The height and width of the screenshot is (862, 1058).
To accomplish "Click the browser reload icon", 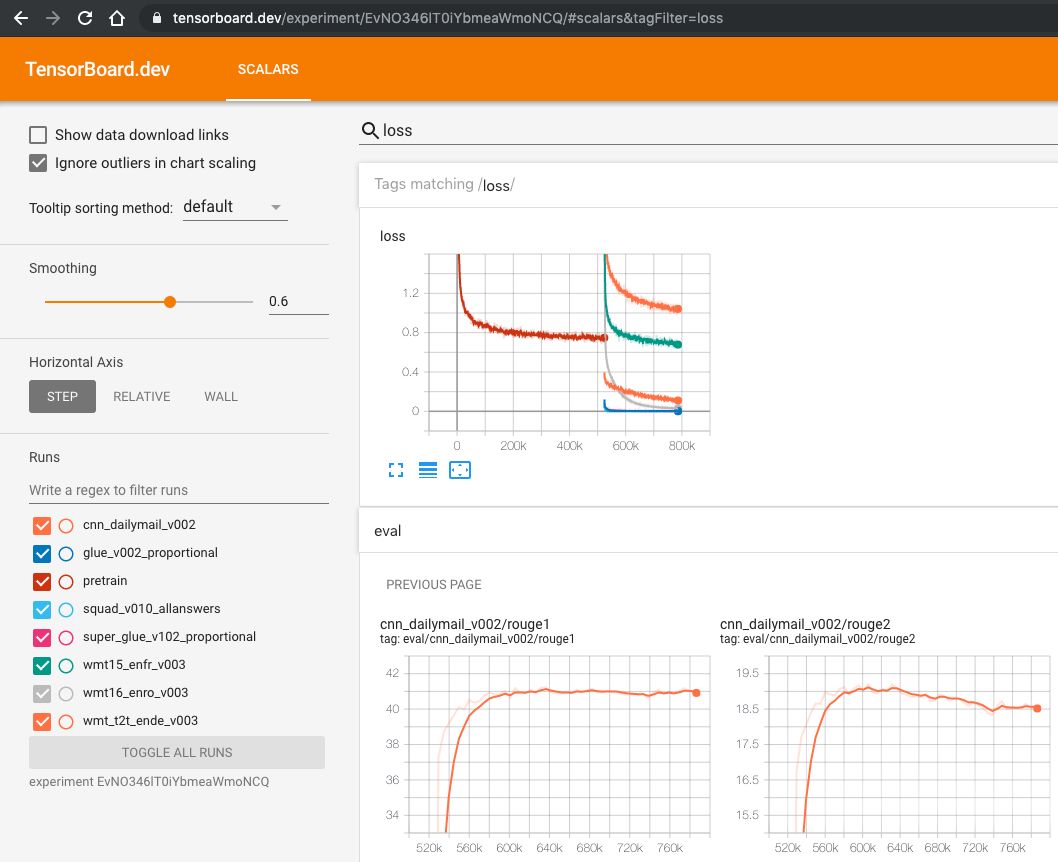I will (85, 18).
